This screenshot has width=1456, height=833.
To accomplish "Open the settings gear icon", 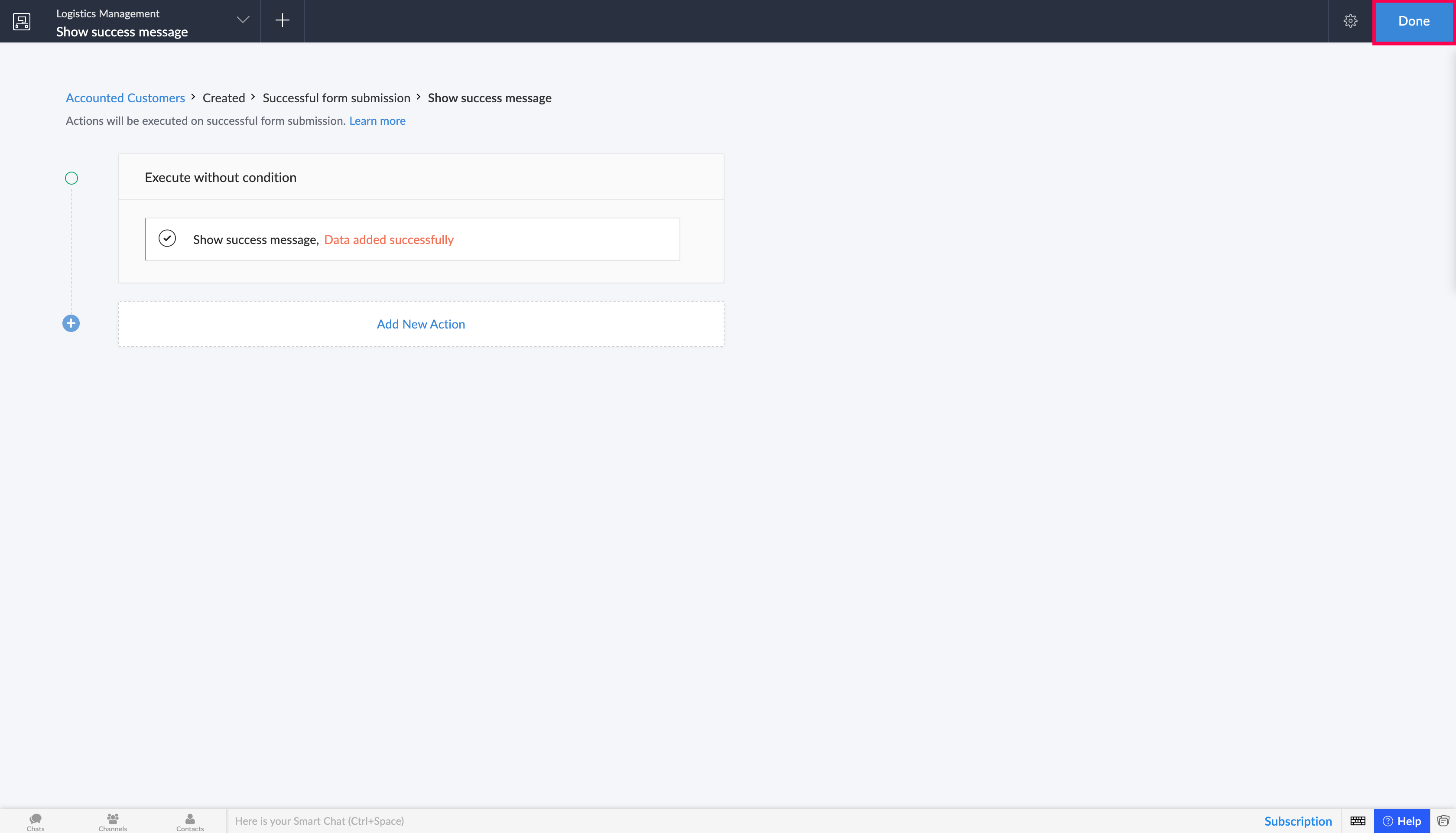I will pyautogui.click(x=1350, y=21).
